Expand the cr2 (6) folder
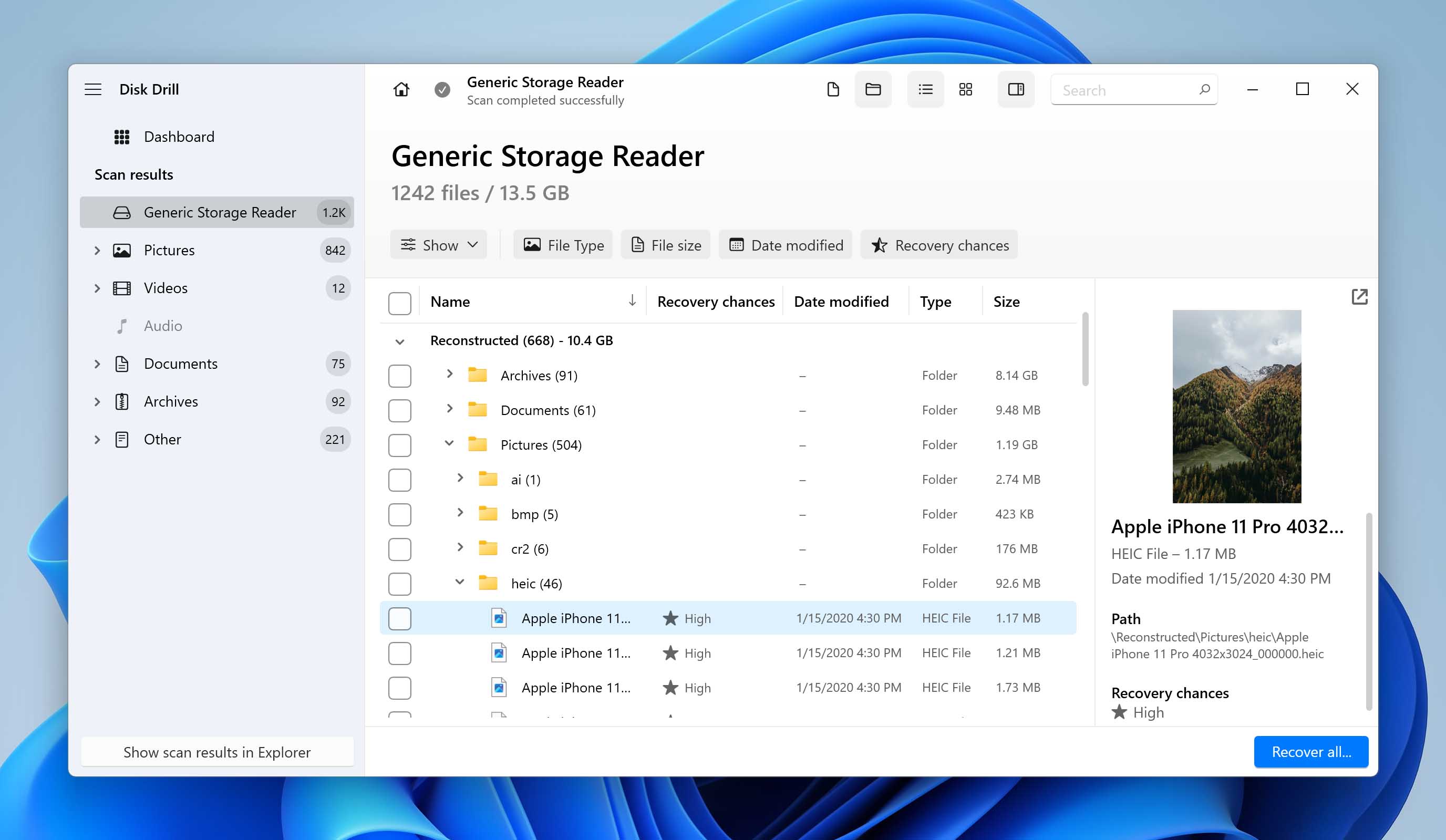The image size is (1446, 840). 459,548
